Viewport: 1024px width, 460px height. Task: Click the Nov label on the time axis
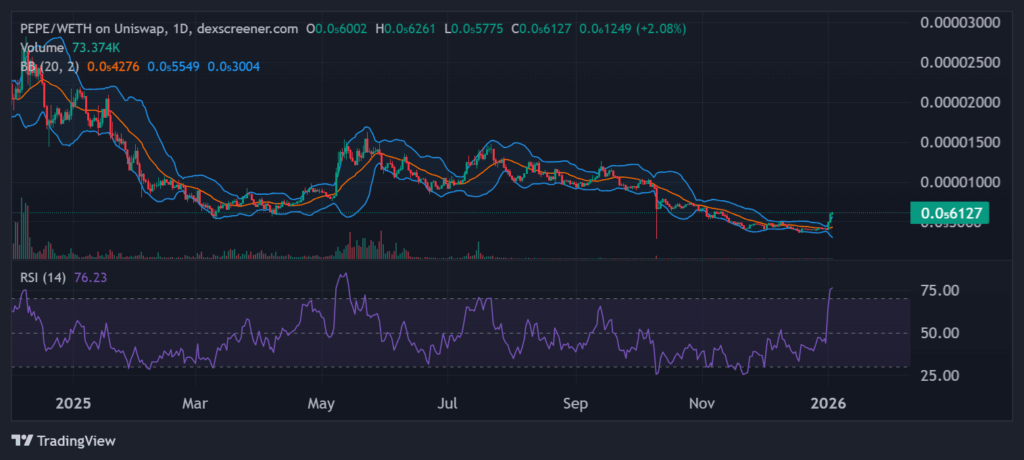[x=703, y=404]
